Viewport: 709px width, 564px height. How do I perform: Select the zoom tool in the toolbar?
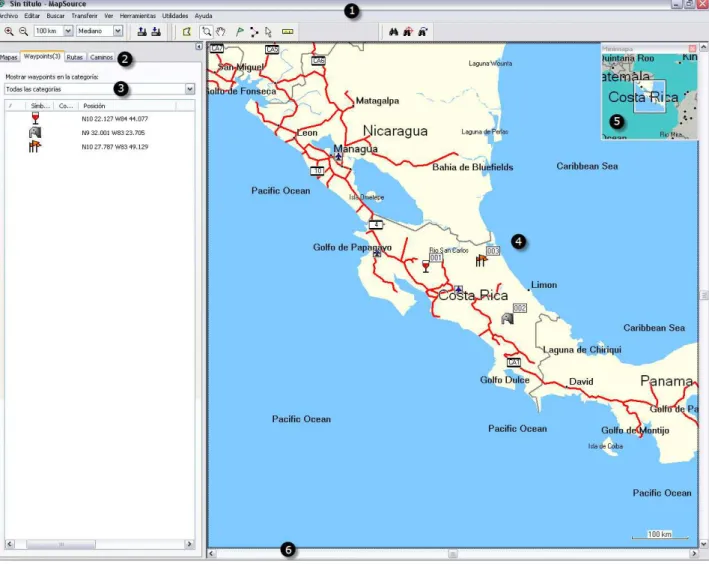[x=207, y=32]
